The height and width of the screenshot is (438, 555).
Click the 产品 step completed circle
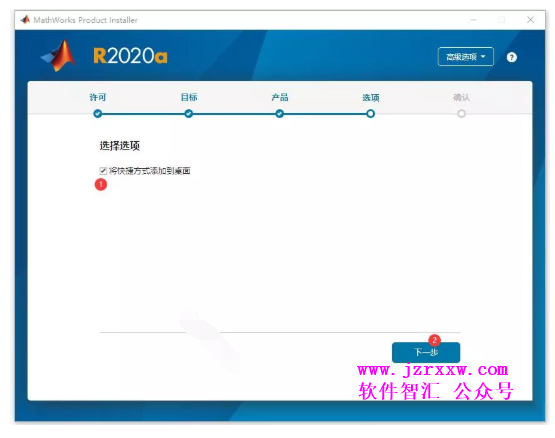point(280,114)
